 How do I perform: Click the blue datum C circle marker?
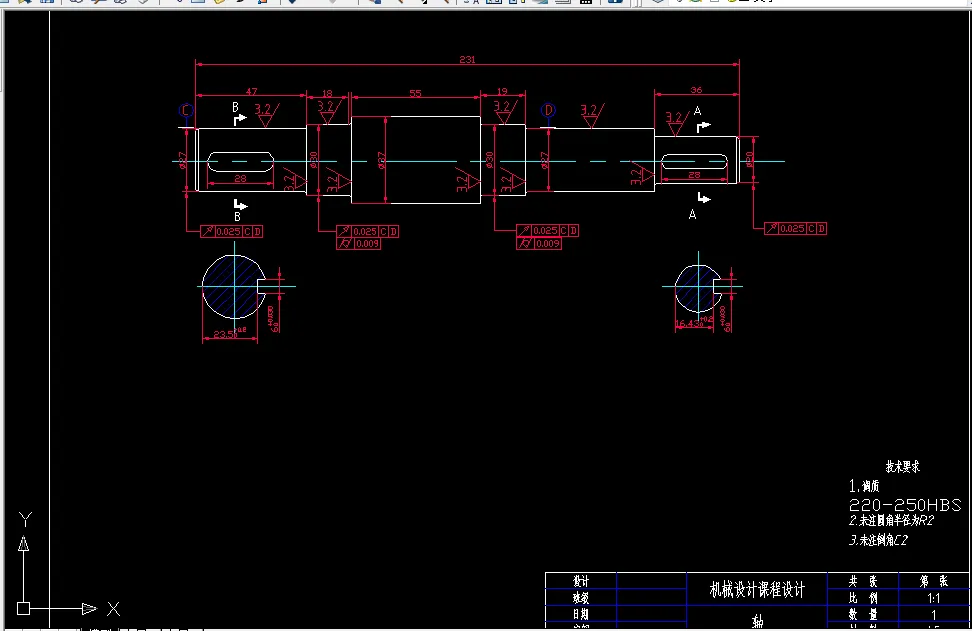[x=186, y=110]
